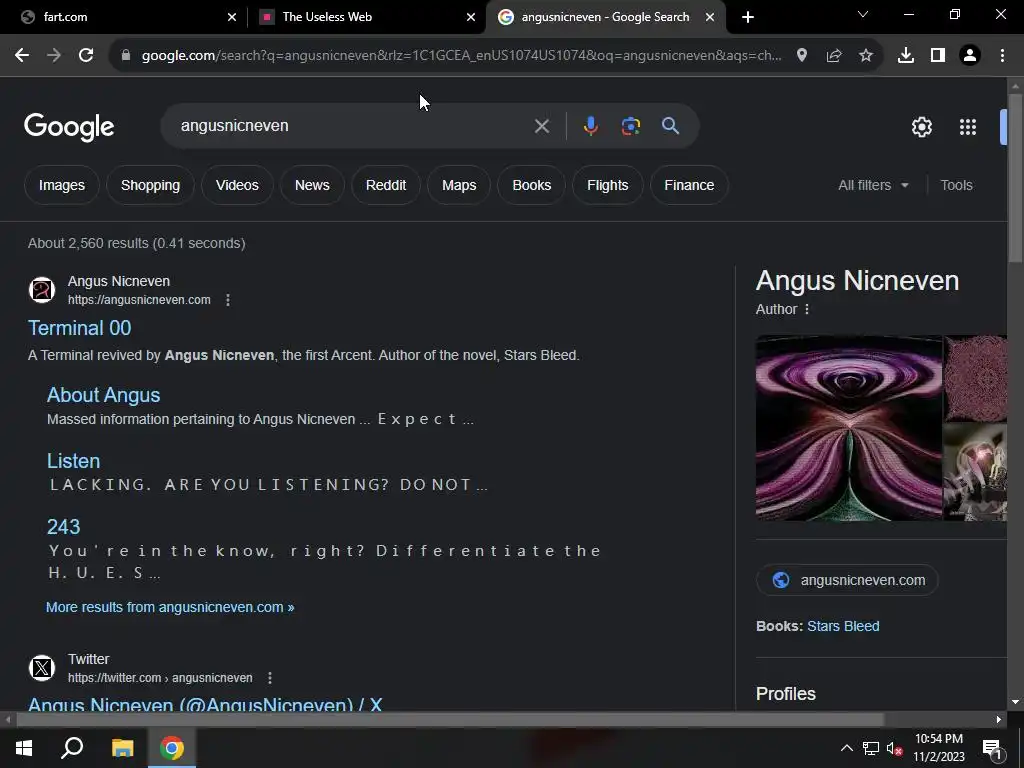Open the Windows Start menu
Image resolution: width=1024 pixels, height=768 pixels.
coord(24,748)
